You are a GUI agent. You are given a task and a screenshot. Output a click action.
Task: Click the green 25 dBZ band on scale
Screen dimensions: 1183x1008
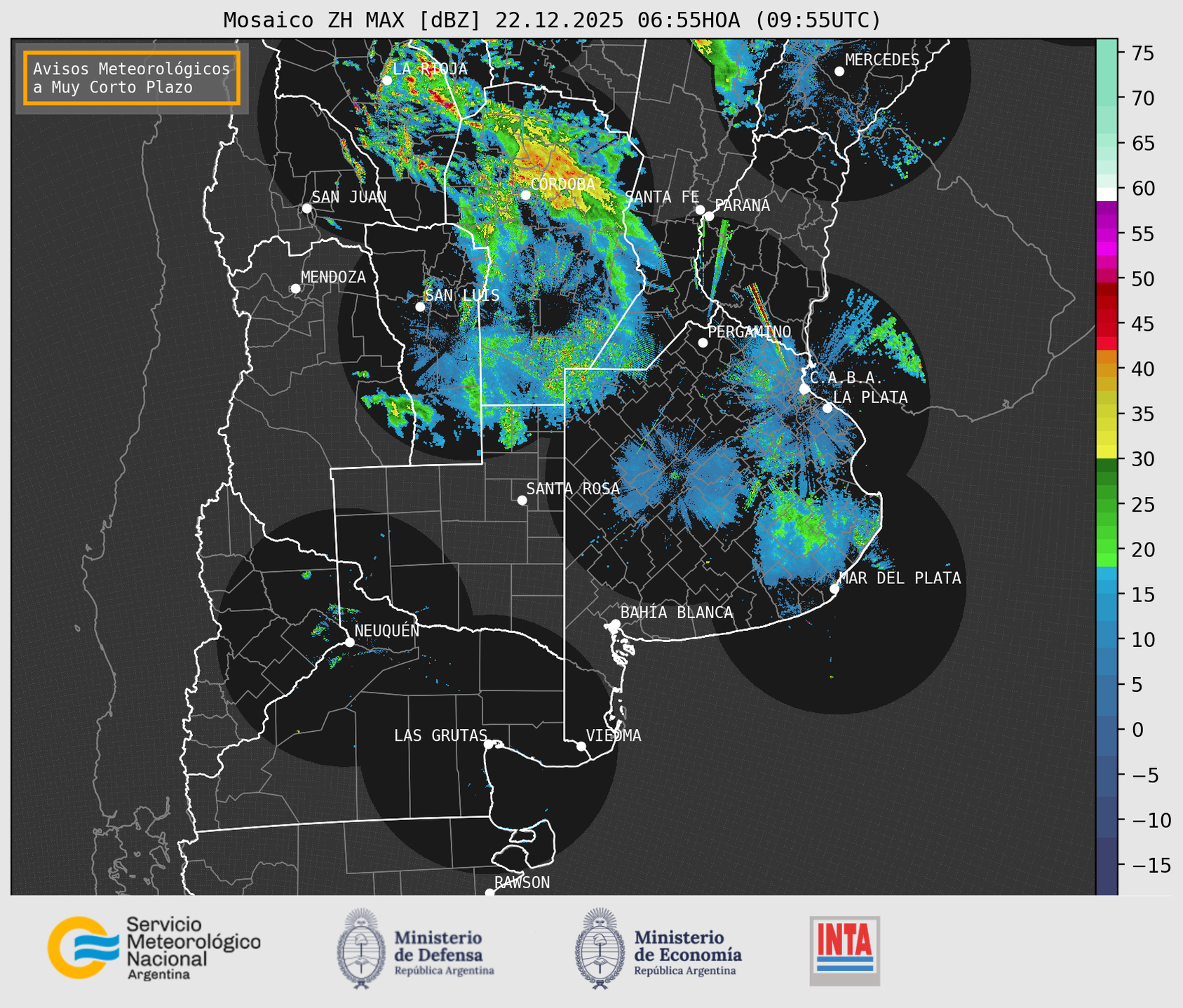1107,504
